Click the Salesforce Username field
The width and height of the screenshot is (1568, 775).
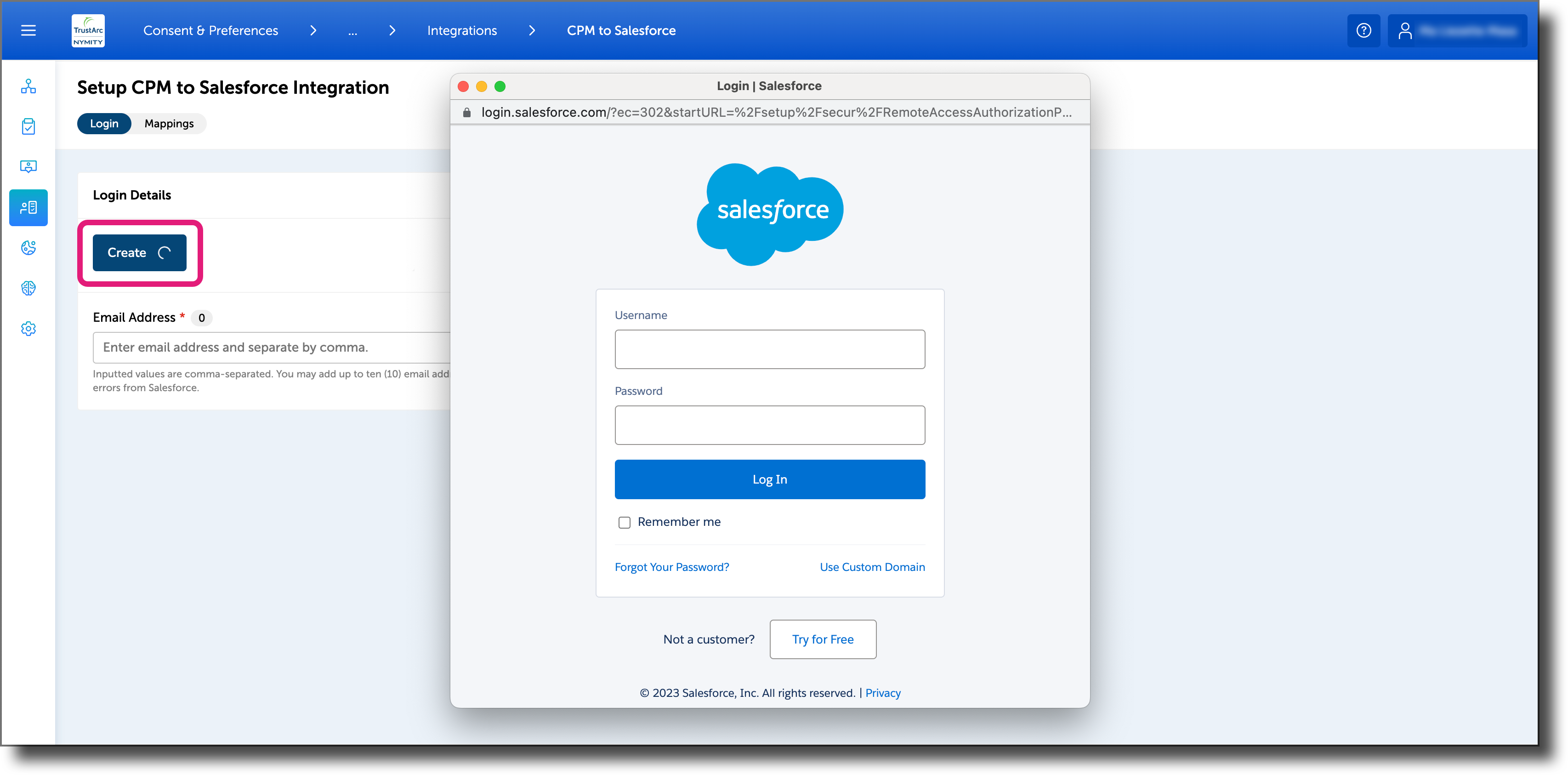point(769,349)
